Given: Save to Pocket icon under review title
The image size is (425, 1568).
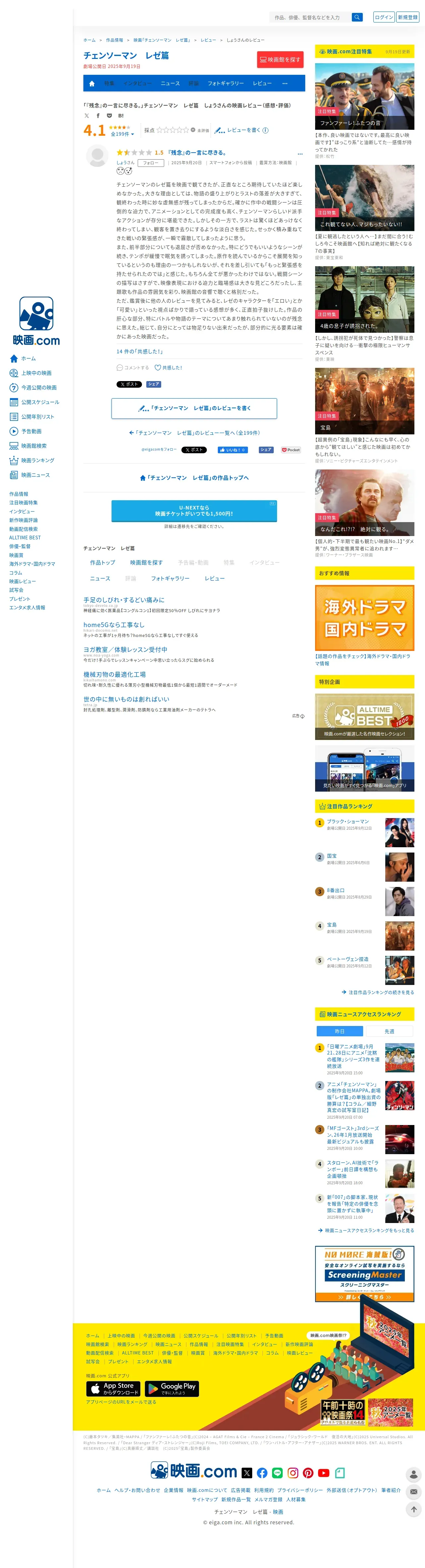Looking at the screenshot, I should [x=110, y=116].
